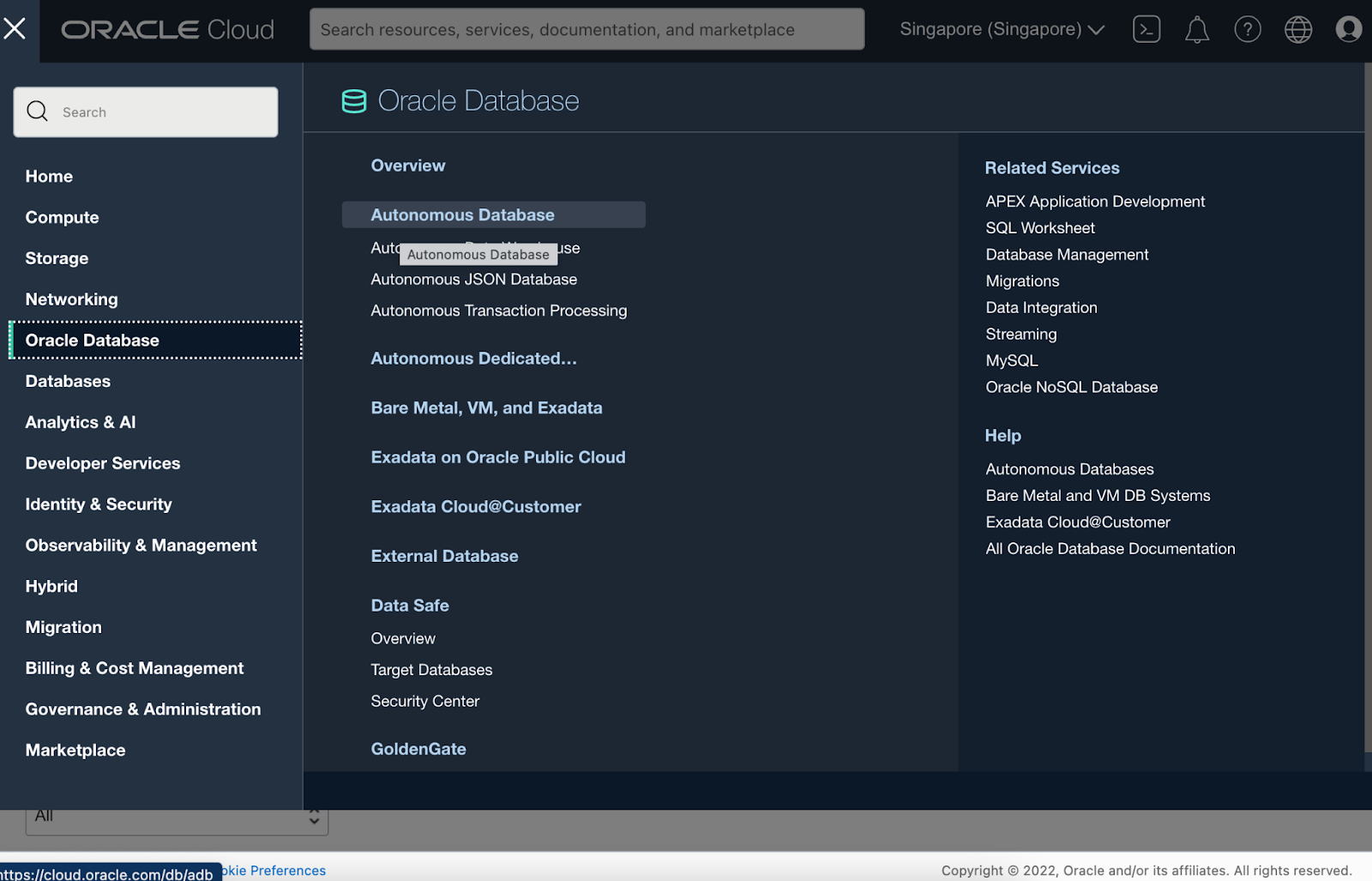Open External Database link

pyautogui.click(x=444, y=556)
